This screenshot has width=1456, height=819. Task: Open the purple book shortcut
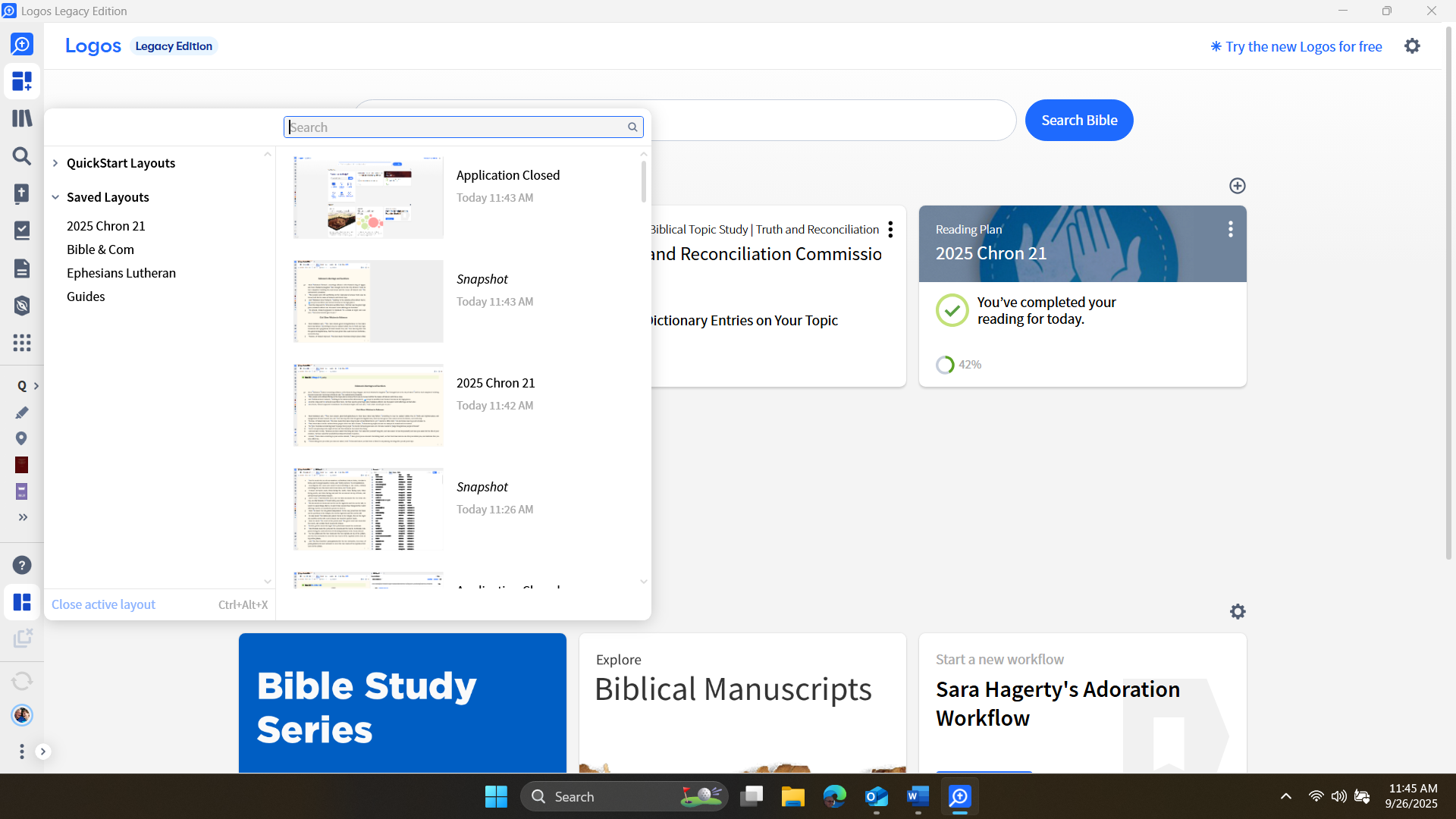point(21,491)
